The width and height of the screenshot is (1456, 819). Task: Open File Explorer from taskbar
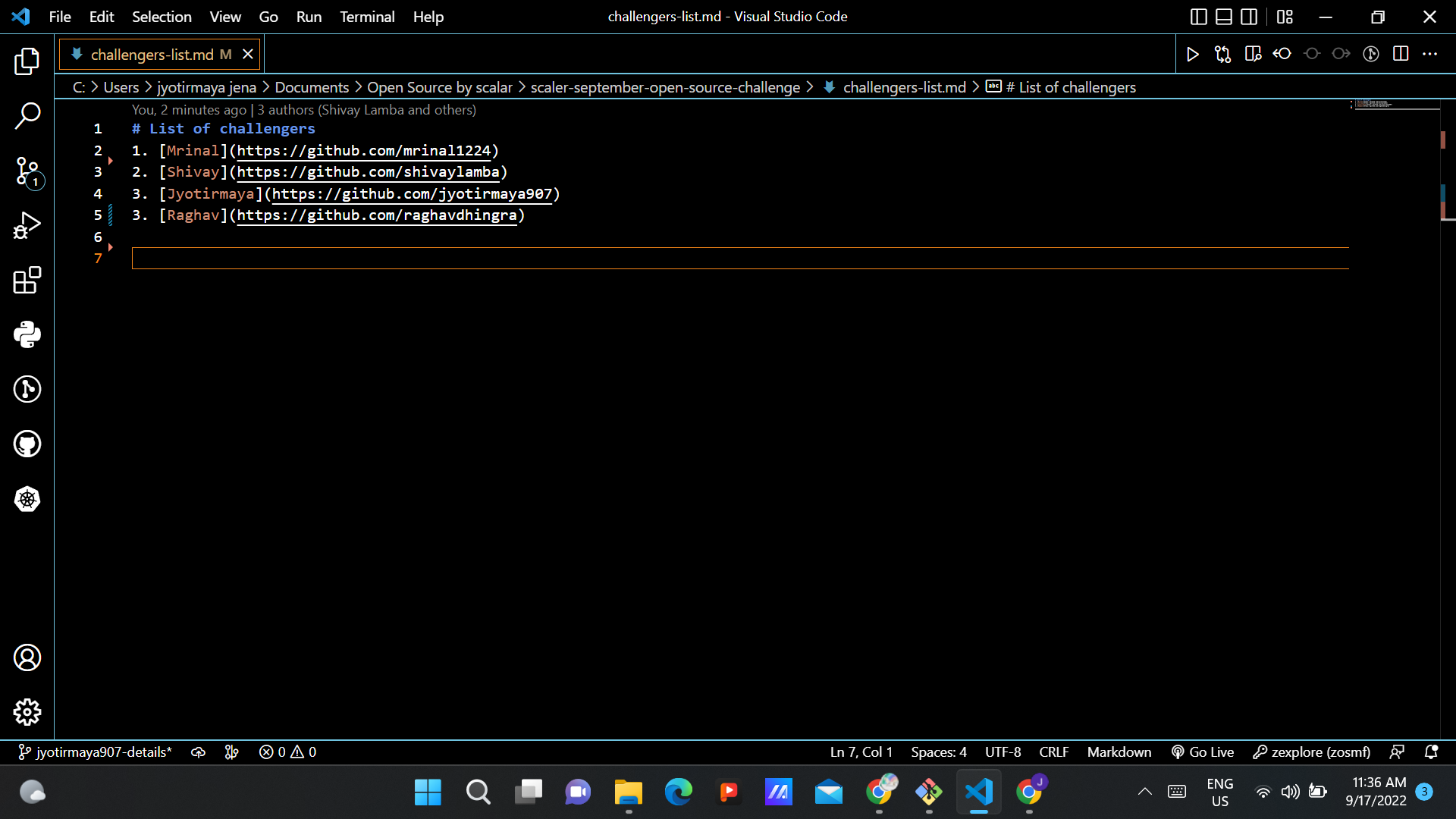coord(628,792)
